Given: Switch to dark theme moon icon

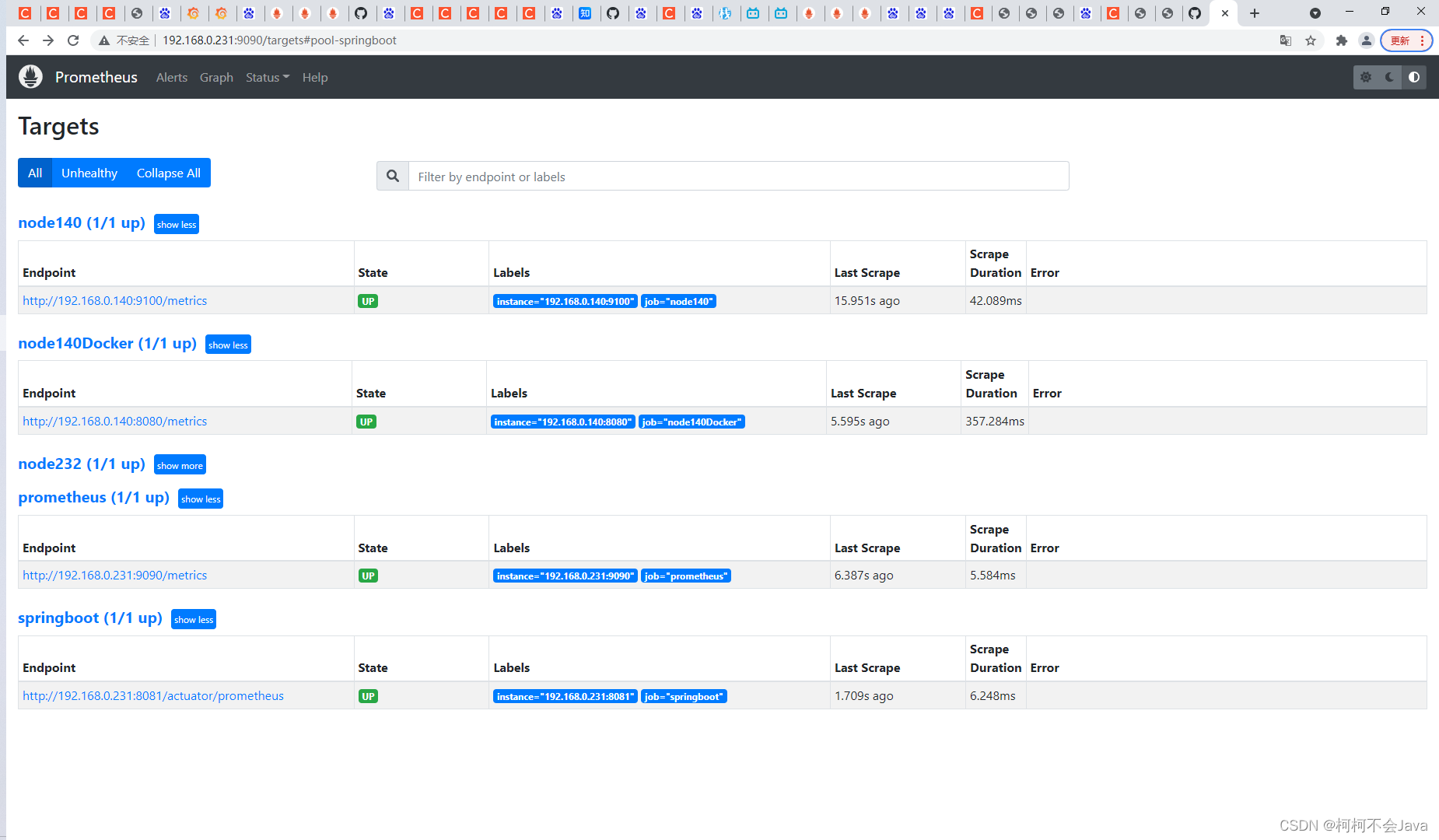Looking at the screenshot, I should [x=1390, y=77].
